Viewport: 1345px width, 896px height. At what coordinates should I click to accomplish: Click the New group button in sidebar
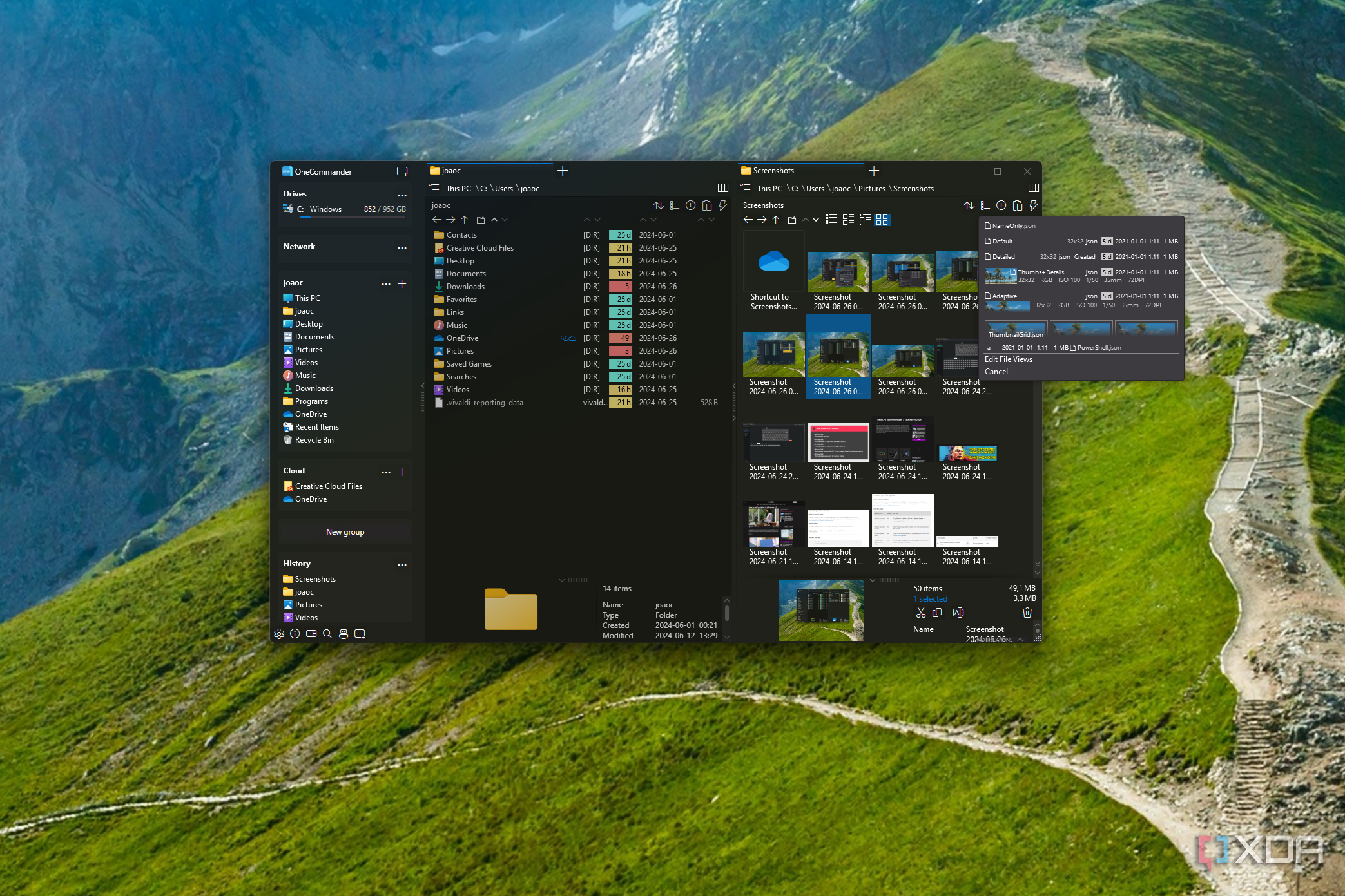pos(345,532)
